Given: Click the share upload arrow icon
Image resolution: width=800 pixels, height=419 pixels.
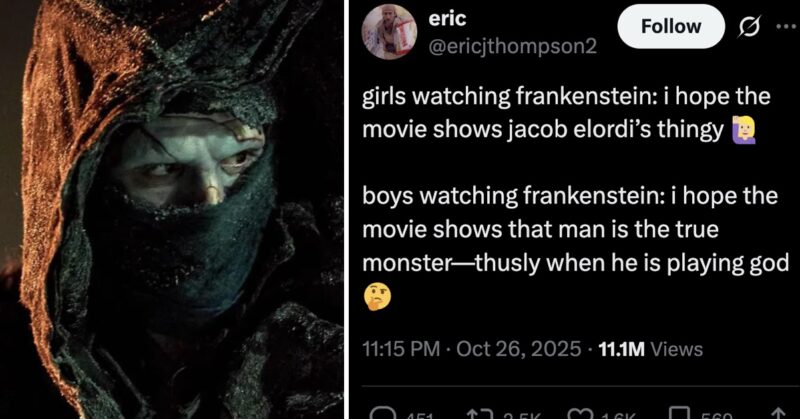Looking at the screenshot, I should (x=778, y=414).
